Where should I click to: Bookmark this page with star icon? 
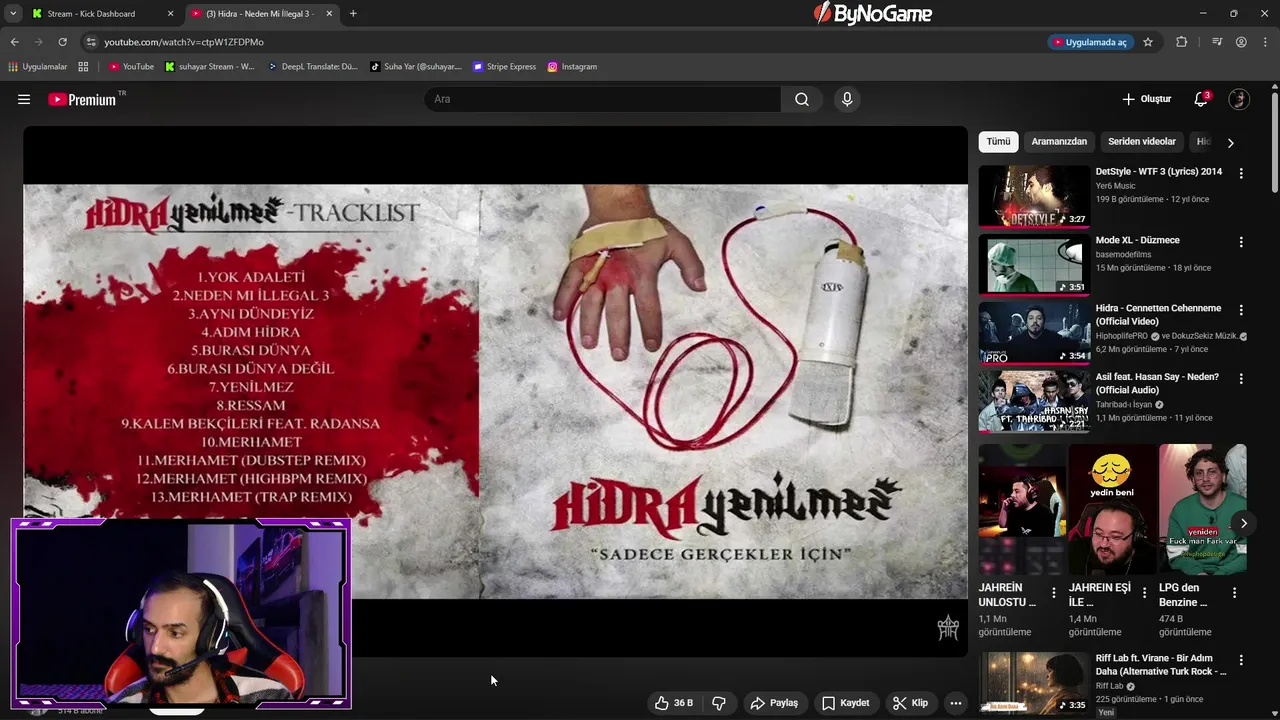point(1148,42)
